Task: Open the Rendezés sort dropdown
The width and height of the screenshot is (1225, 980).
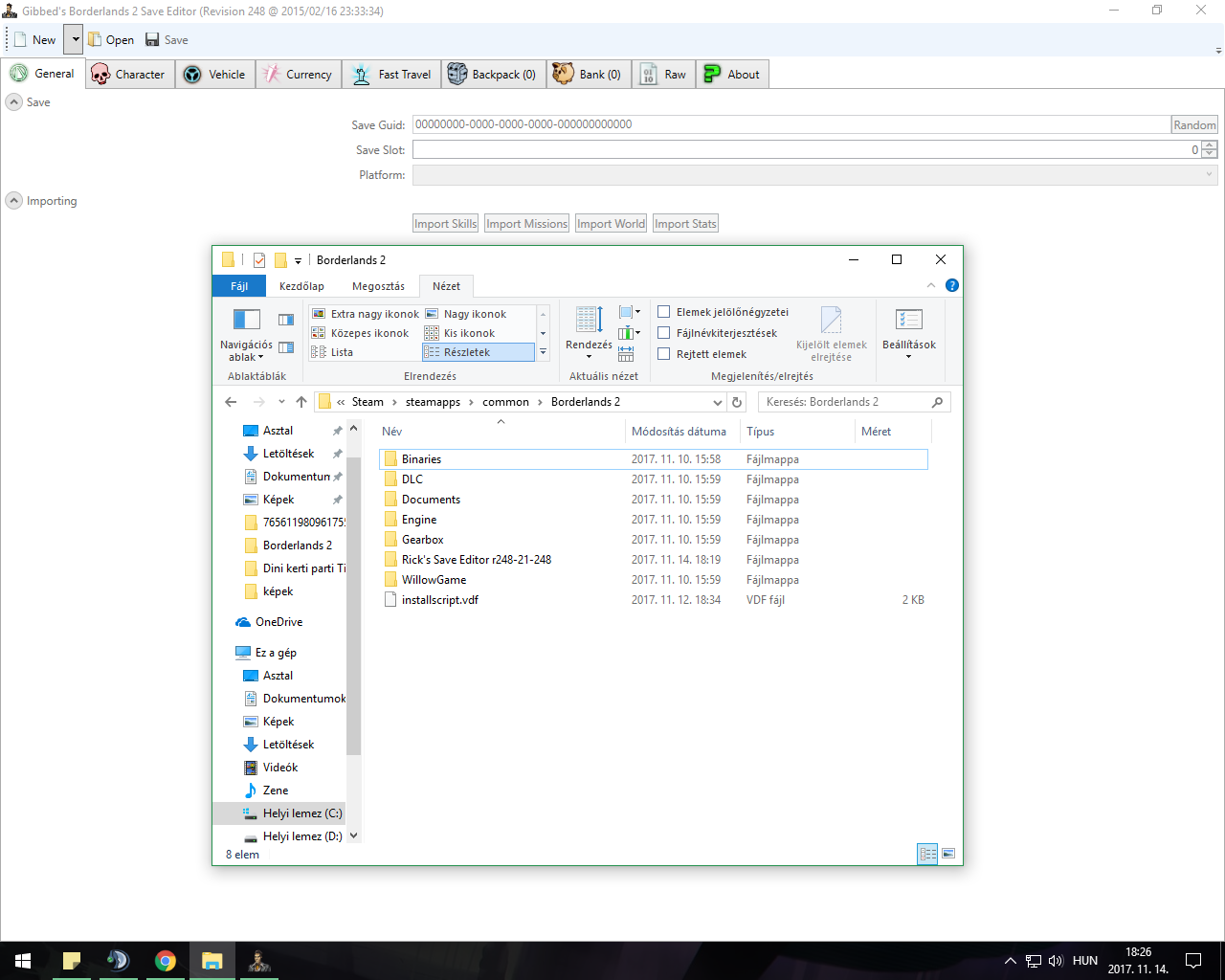Action: tap(589, 333)
